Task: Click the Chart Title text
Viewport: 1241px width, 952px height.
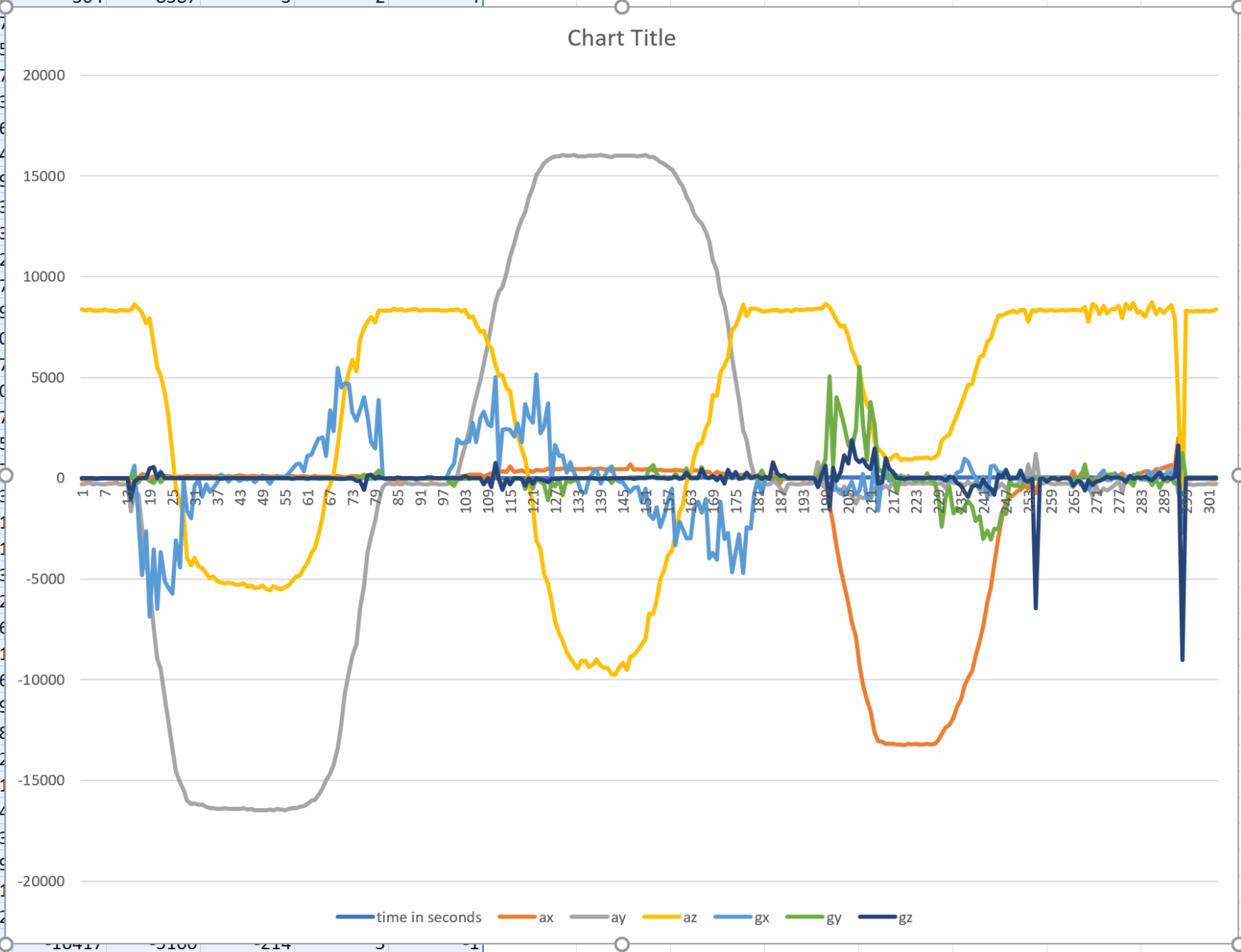Action: pos(621,38)
